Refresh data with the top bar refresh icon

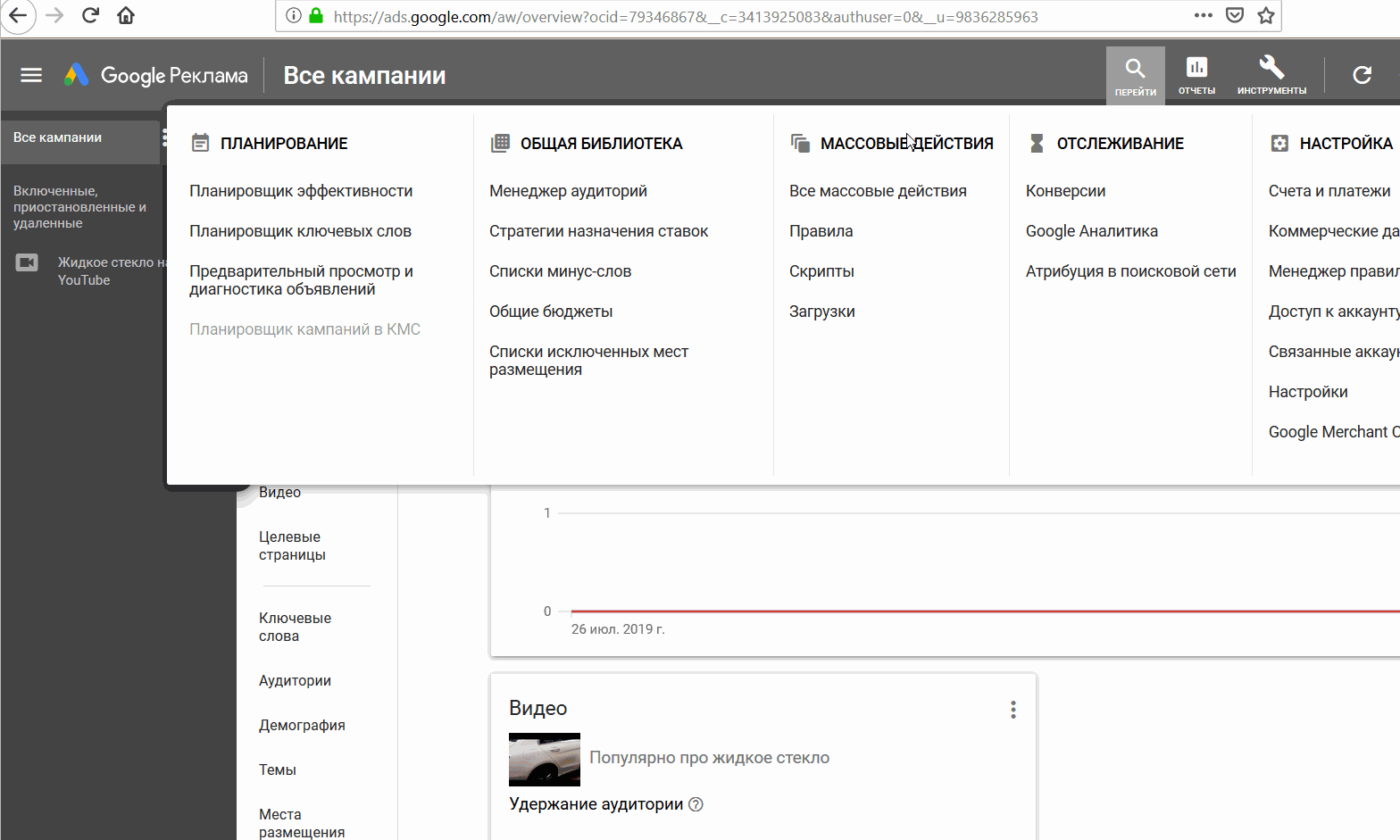pos(1362,75)
